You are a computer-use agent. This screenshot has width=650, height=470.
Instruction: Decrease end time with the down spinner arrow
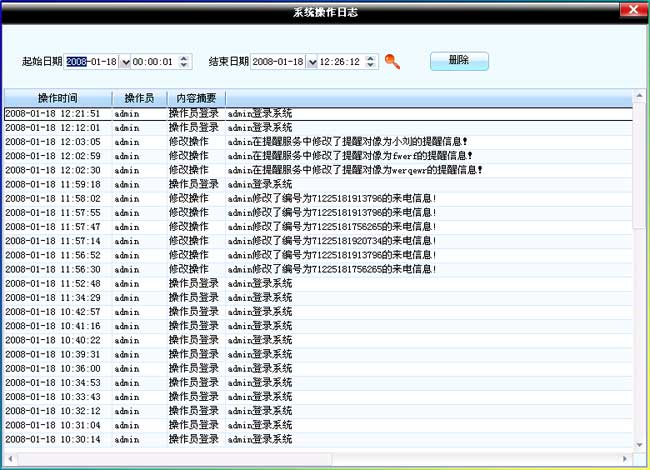(x=372, y=66)
